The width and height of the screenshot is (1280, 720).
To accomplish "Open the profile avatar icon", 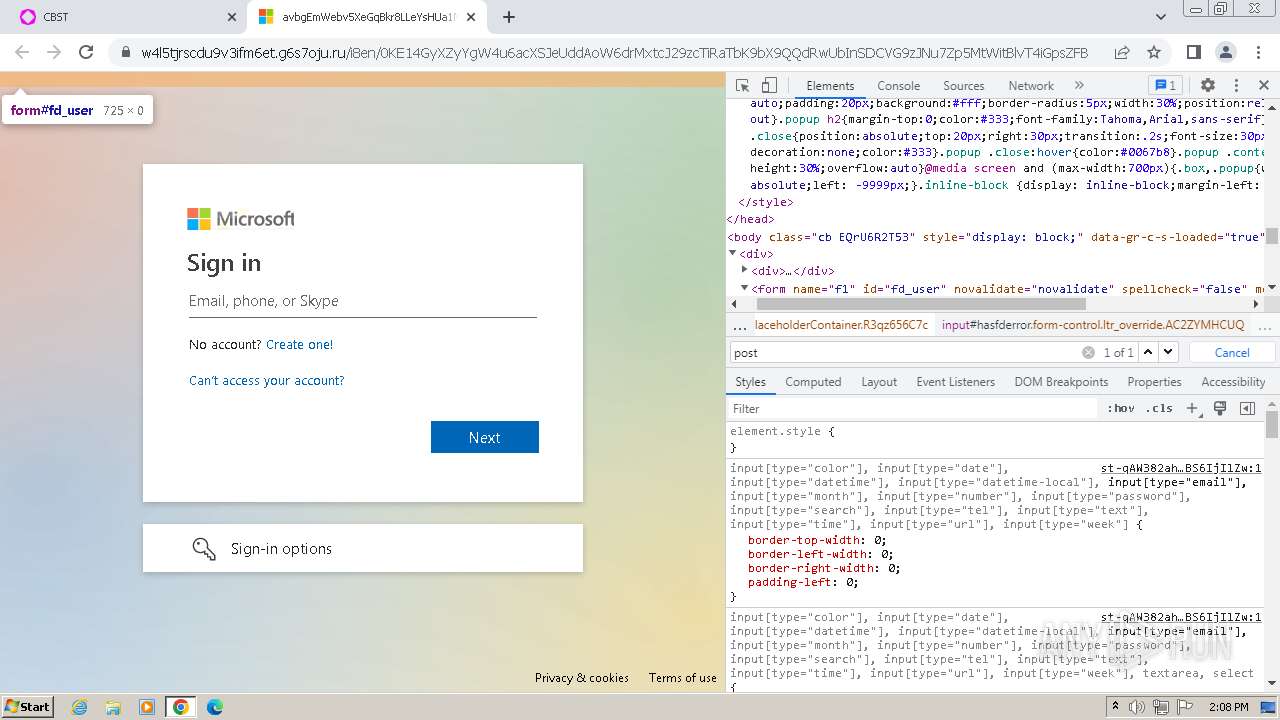I will coord(1225,52).
